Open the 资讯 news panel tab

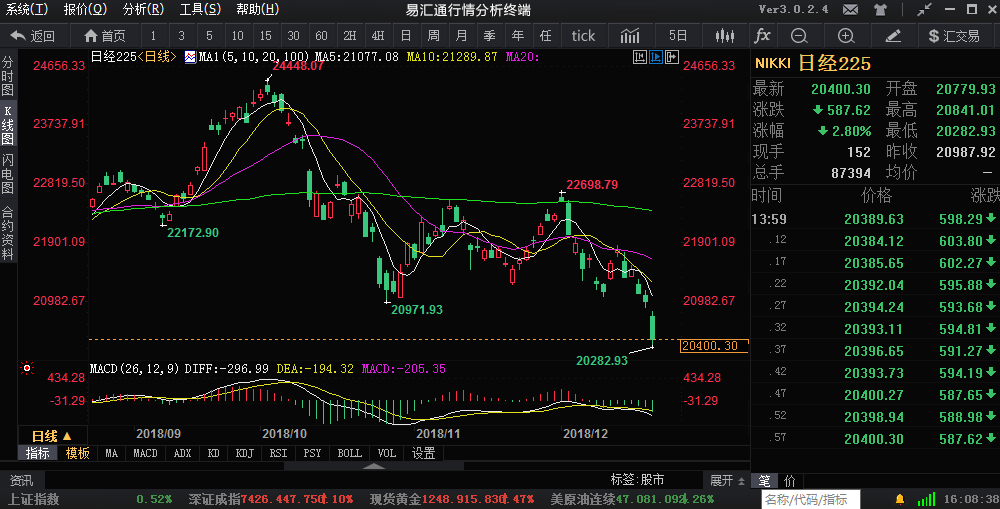[x=22, y=480]
